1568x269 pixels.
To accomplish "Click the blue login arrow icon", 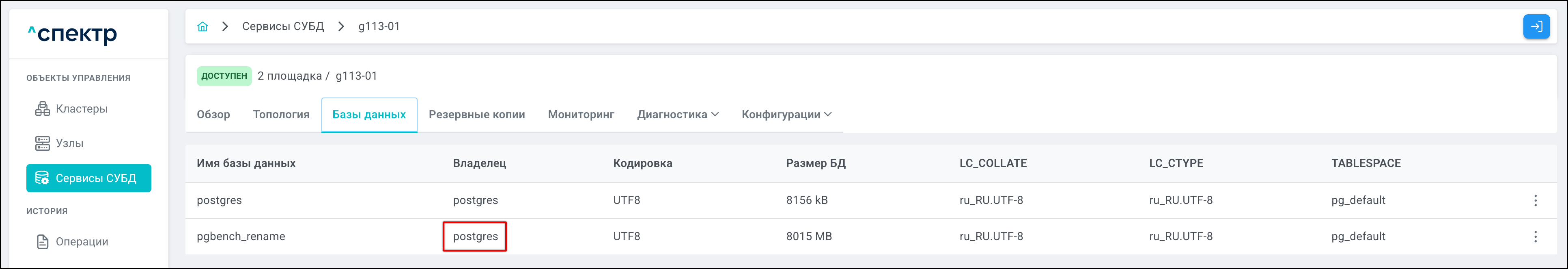I will pos(1536,27).
